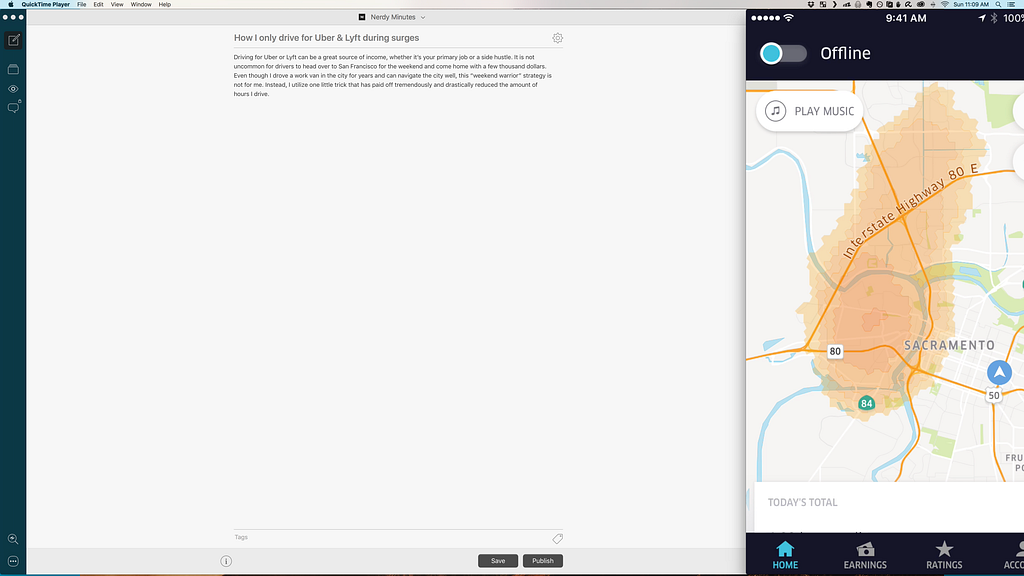Open the Ratings tab
Image resolution: width=1024 pixels, height=576 pixels.
point(944,555)
